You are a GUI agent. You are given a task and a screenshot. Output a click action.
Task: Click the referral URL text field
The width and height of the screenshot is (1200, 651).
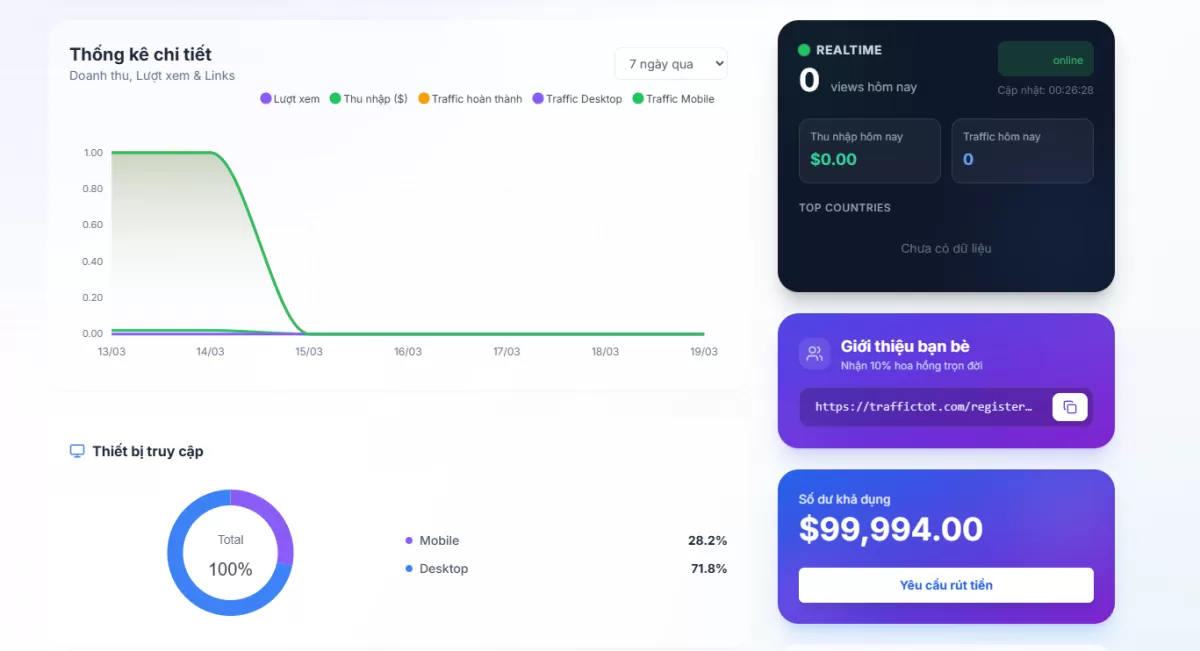pyautogui.click(x=923, y=407)
